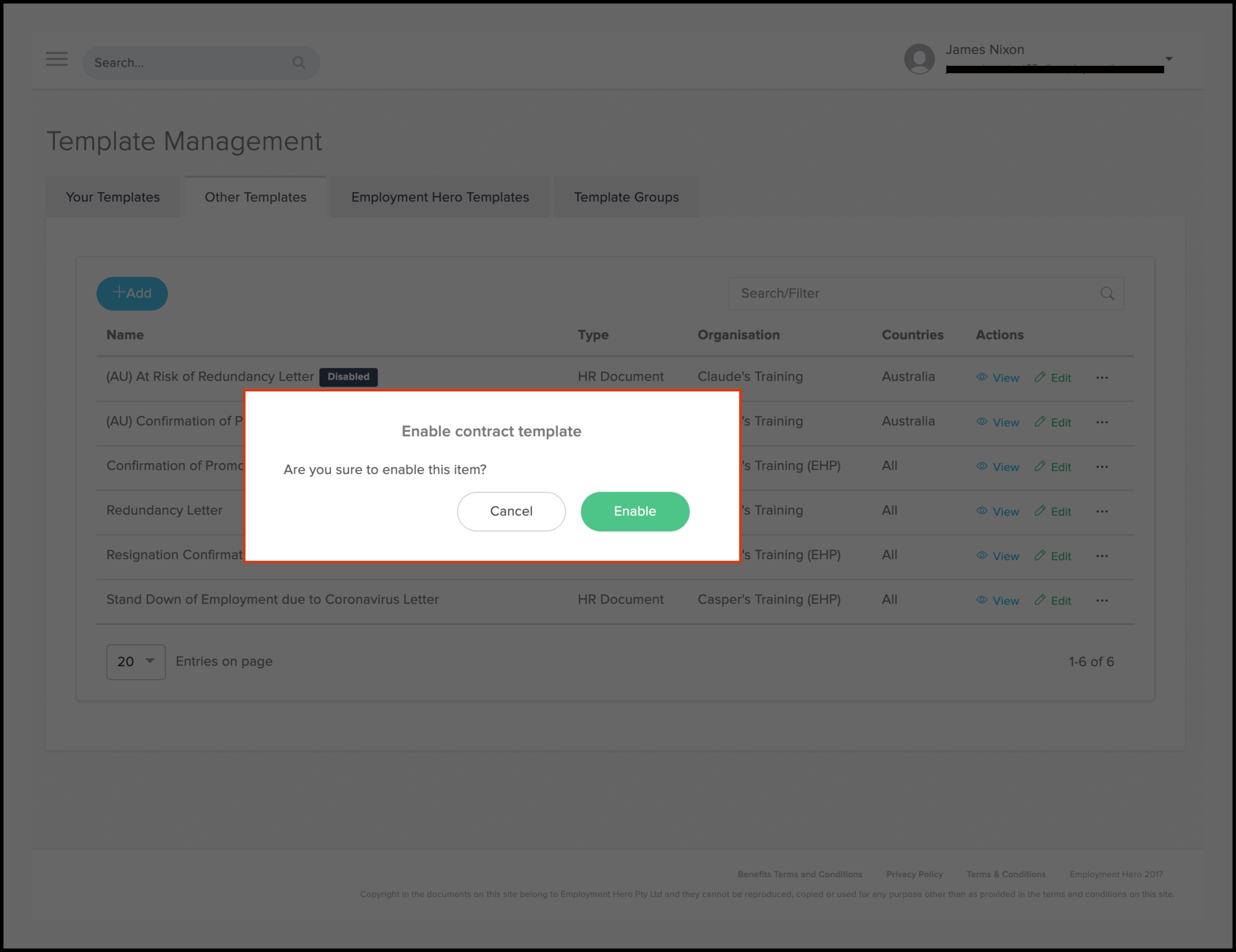
Task: Click the top search magnifier icon
Action: pyautogui.click(x=299, y=63)
